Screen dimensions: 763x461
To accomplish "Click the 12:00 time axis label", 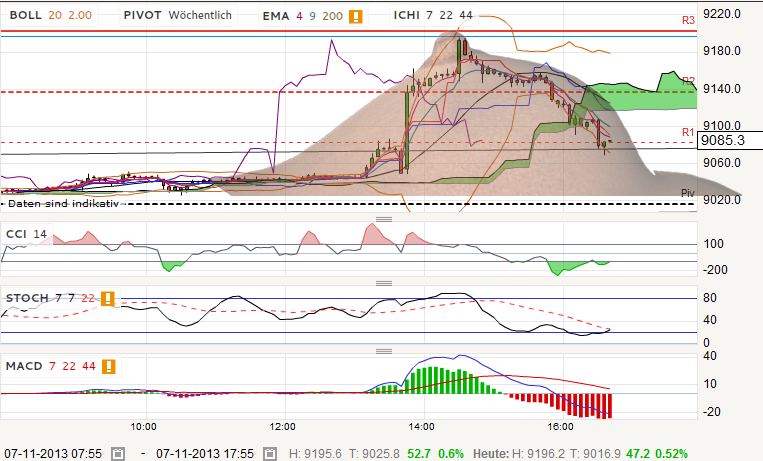I will pos(283,427).
